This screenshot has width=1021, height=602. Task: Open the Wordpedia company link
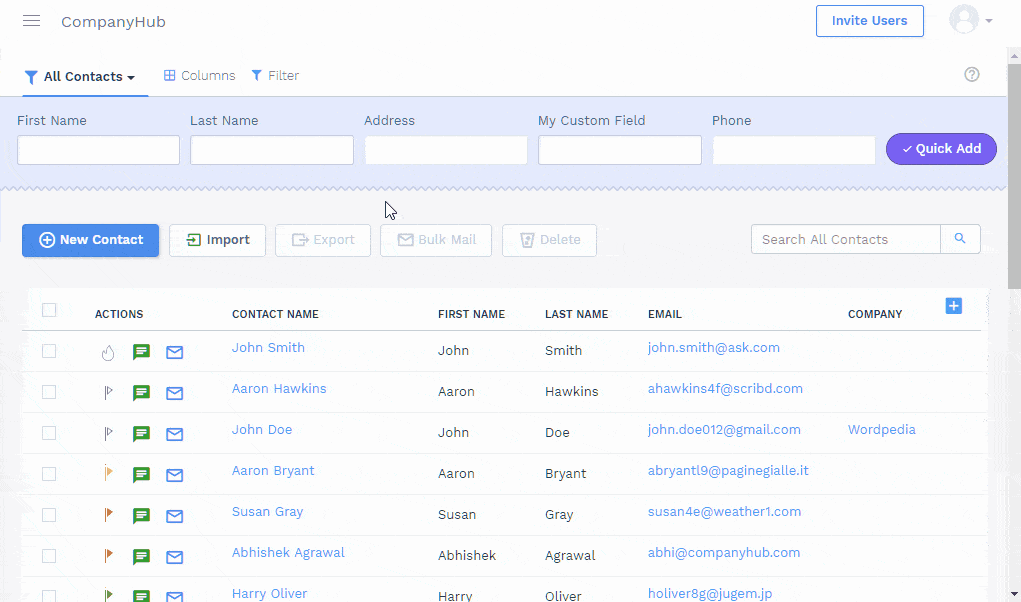coord(881,430)
